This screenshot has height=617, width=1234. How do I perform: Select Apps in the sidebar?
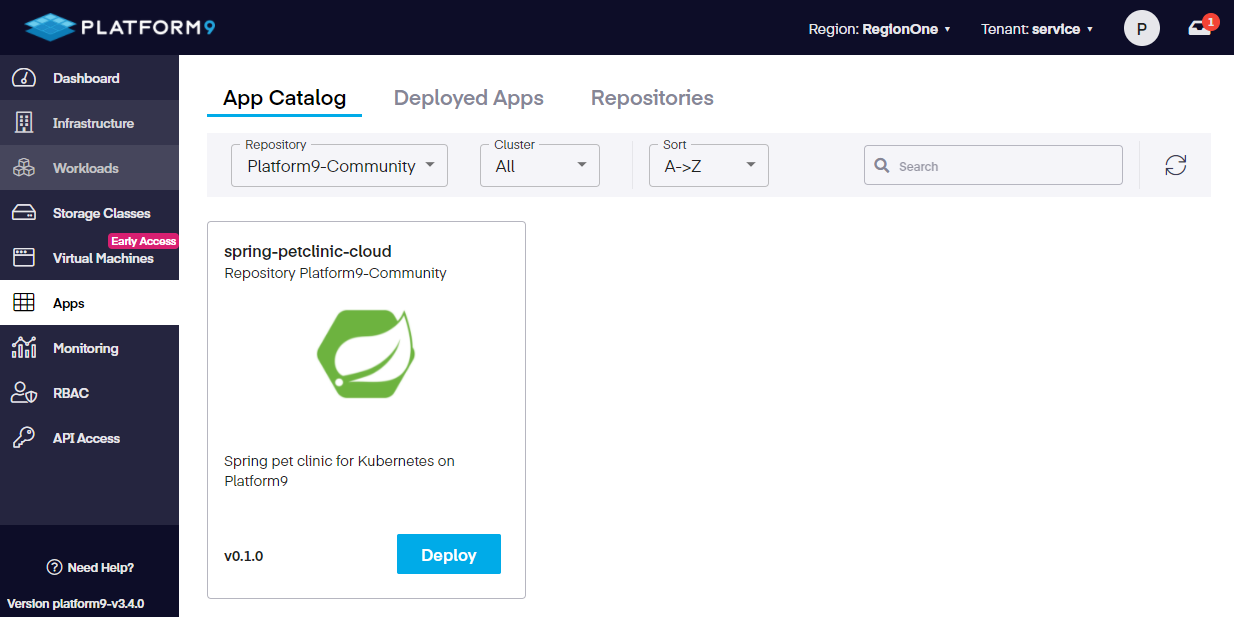[x=89, y=303]
